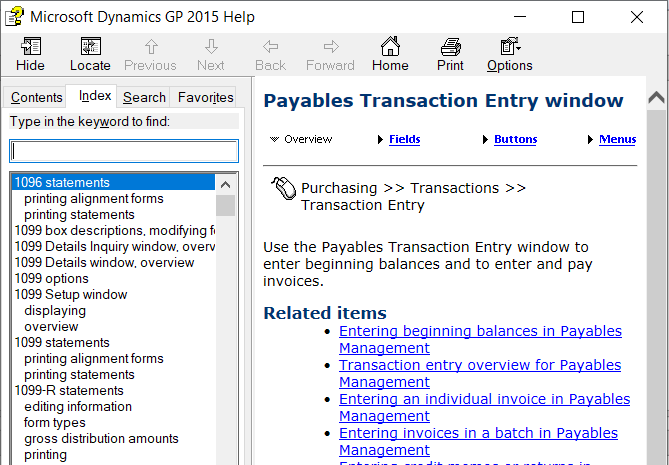
Task: Click the help application title bar icon
Action: pyautogui.click(x=14, y=17)
